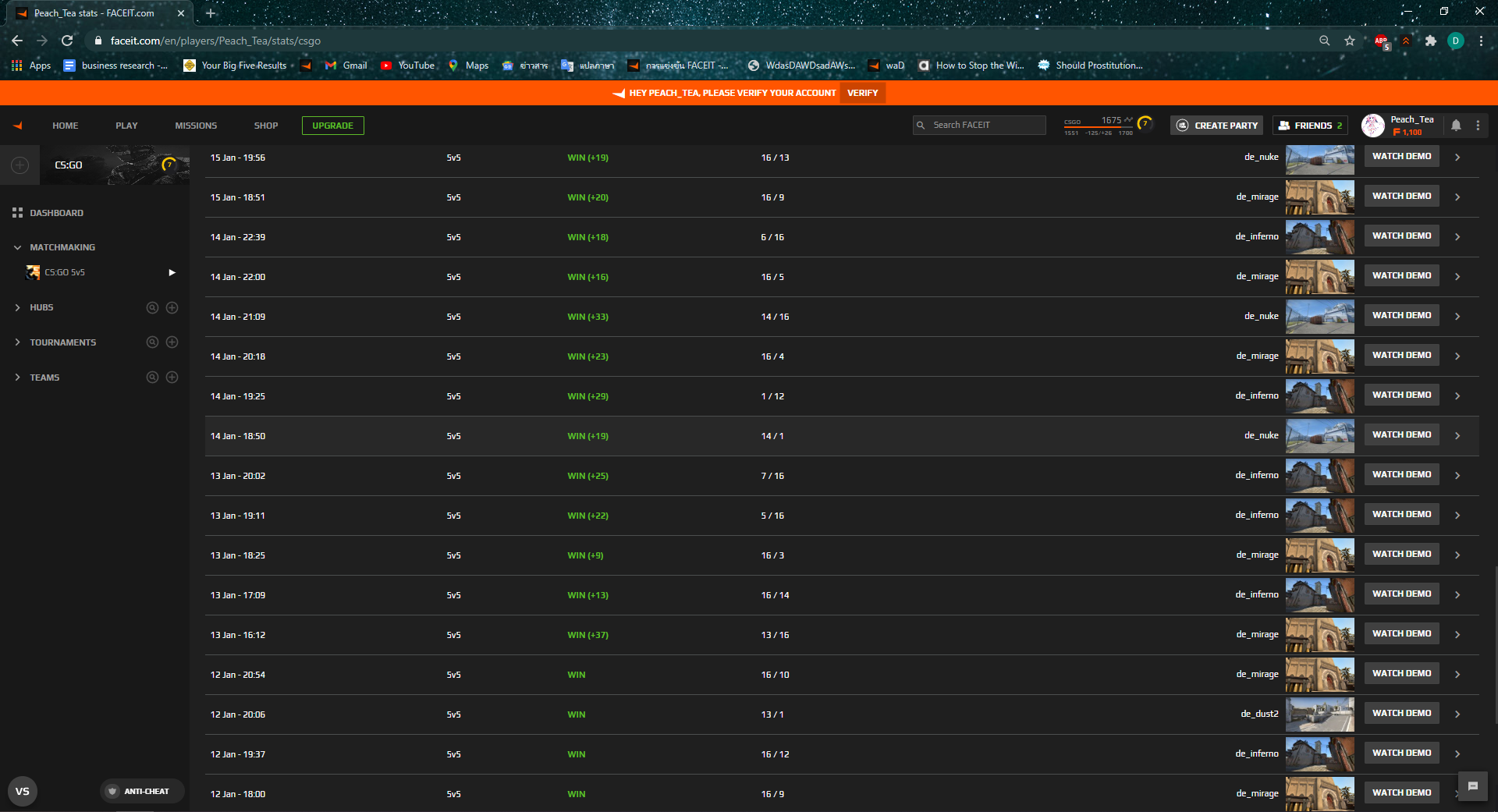This screenshot has width=1498, height=812.
Task: Open the Chrome profile avatar D
Action: coord(1455,41)
